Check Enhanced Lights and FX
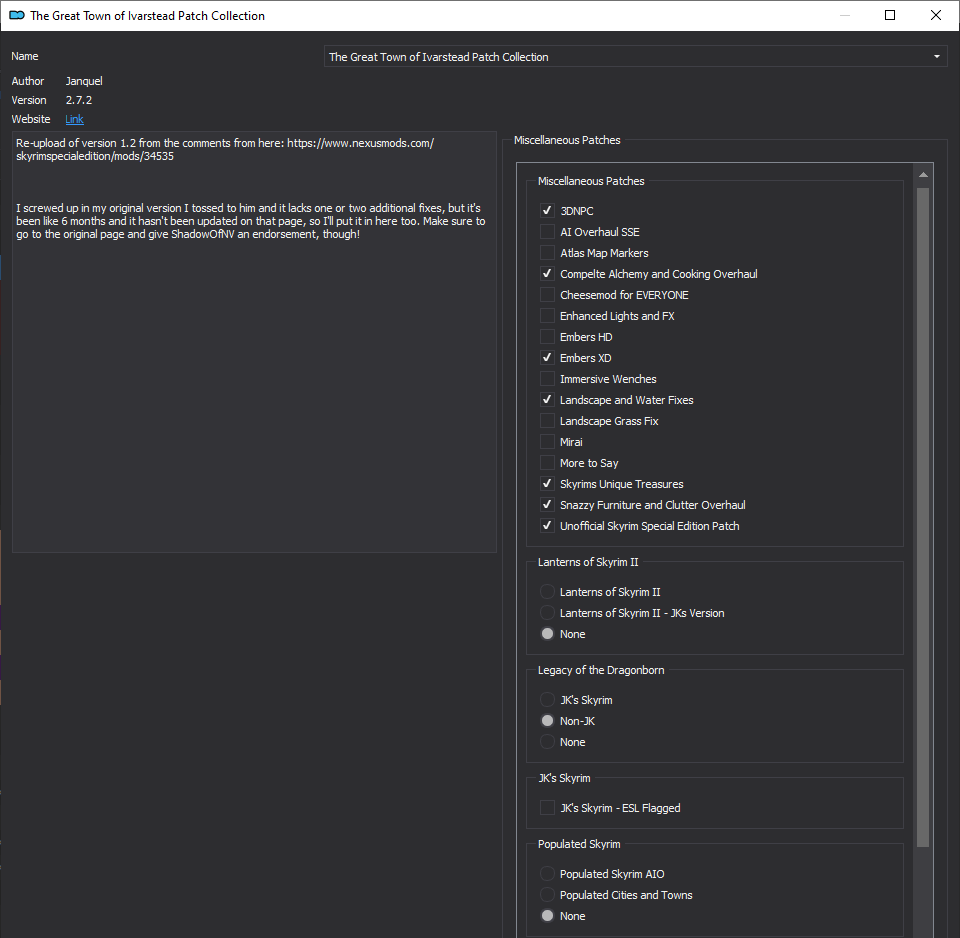The width and height of the screenshot is (960, 938). click(547, 316)
